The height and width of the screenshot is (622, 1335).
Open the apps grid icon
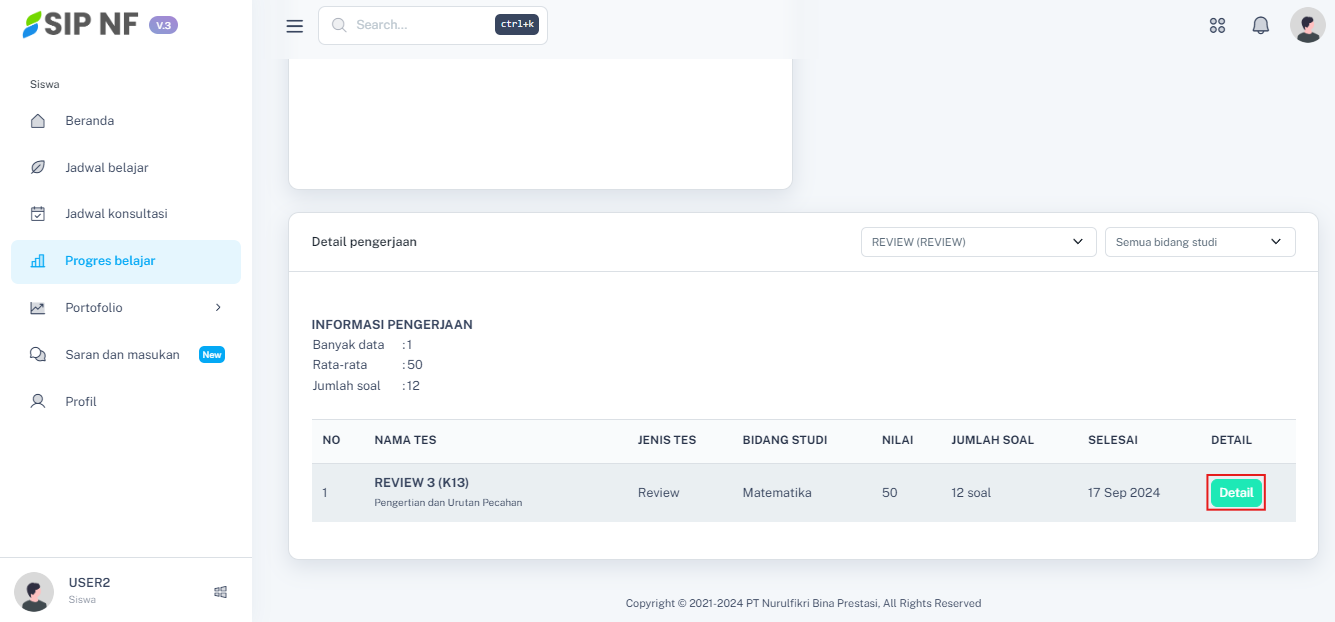[1217, 26]
